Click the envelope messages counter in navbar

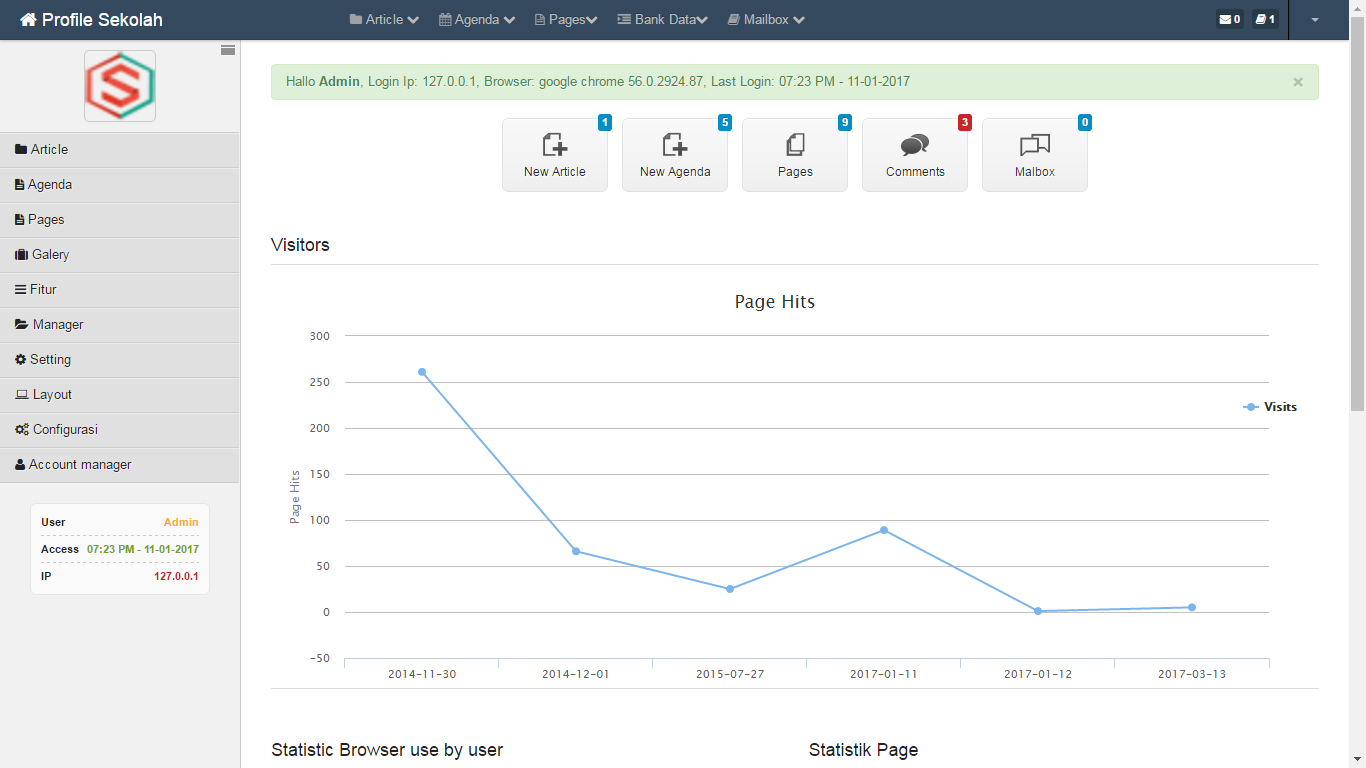click(1230, 19)
